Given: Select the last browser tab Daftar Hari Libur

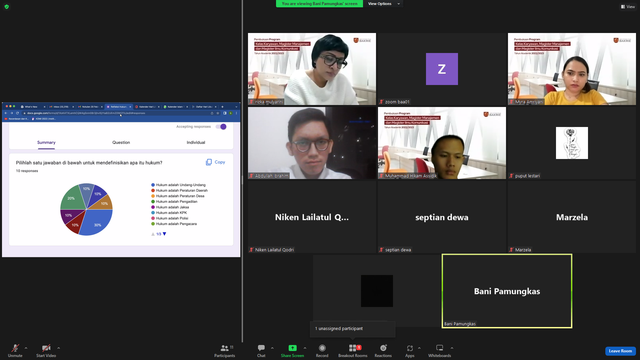Looking at the screenshot, I should coord(203,107).
